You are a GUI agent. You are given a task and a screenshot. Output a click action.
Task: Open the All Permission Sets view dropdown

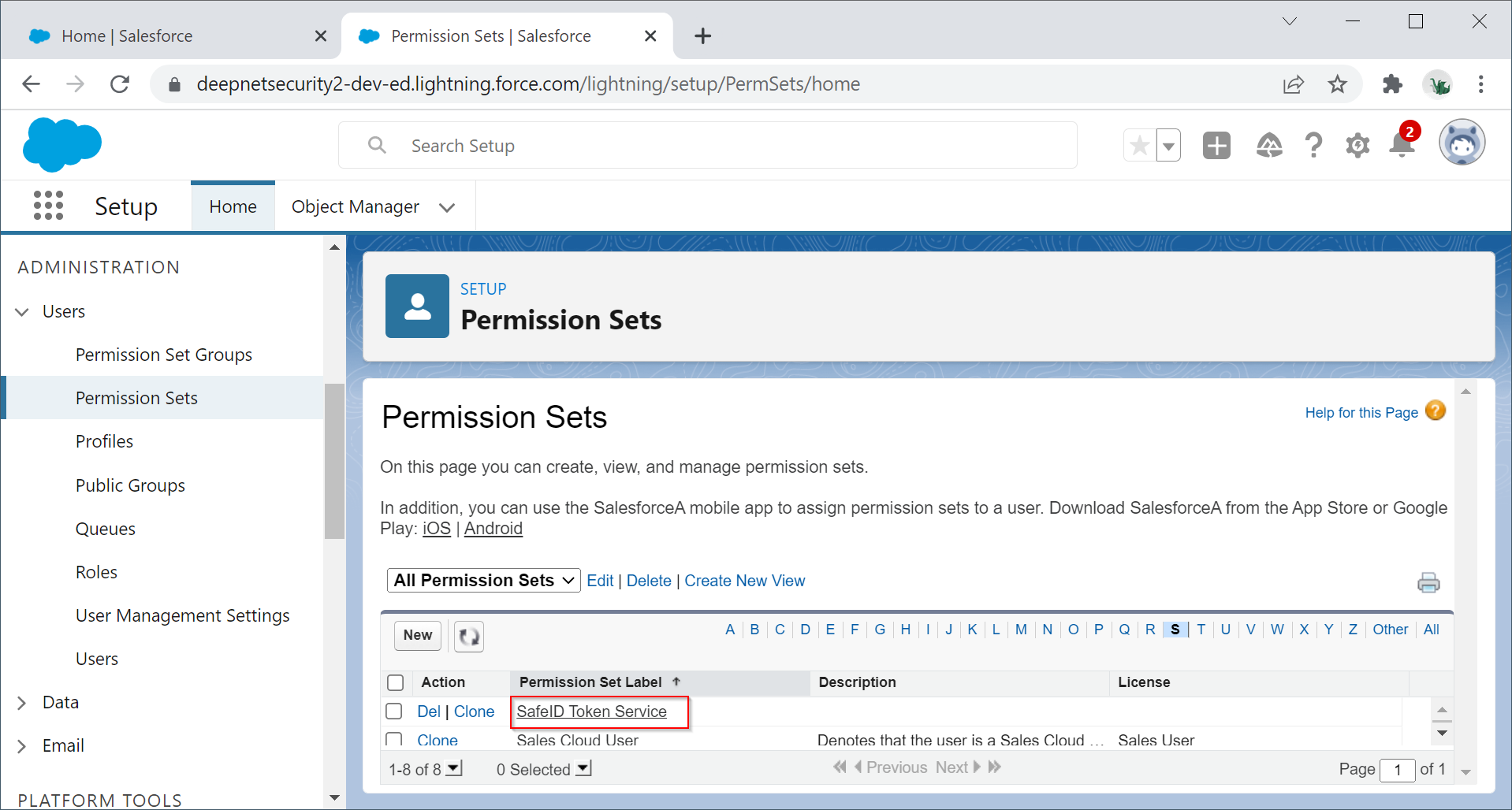[x=483, y=581]
